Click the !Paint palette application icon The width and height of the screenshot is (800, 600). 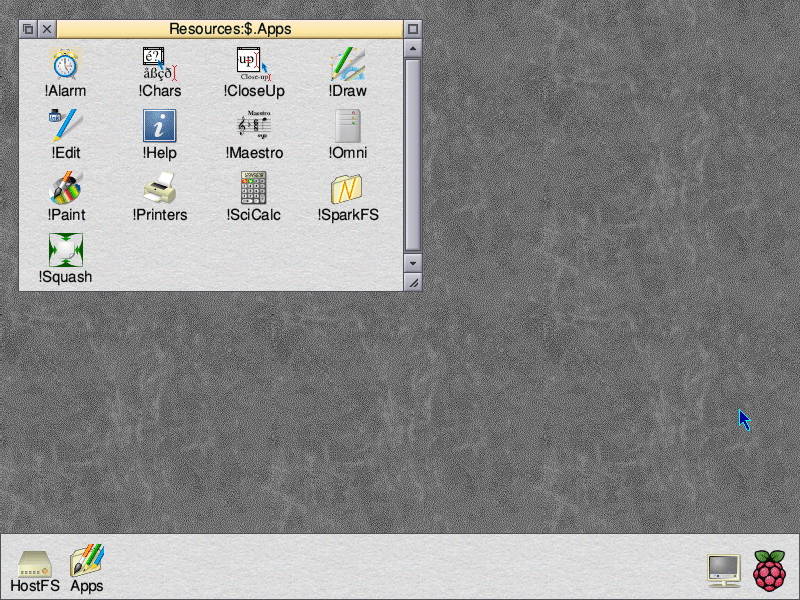click(x=65, y=188)
